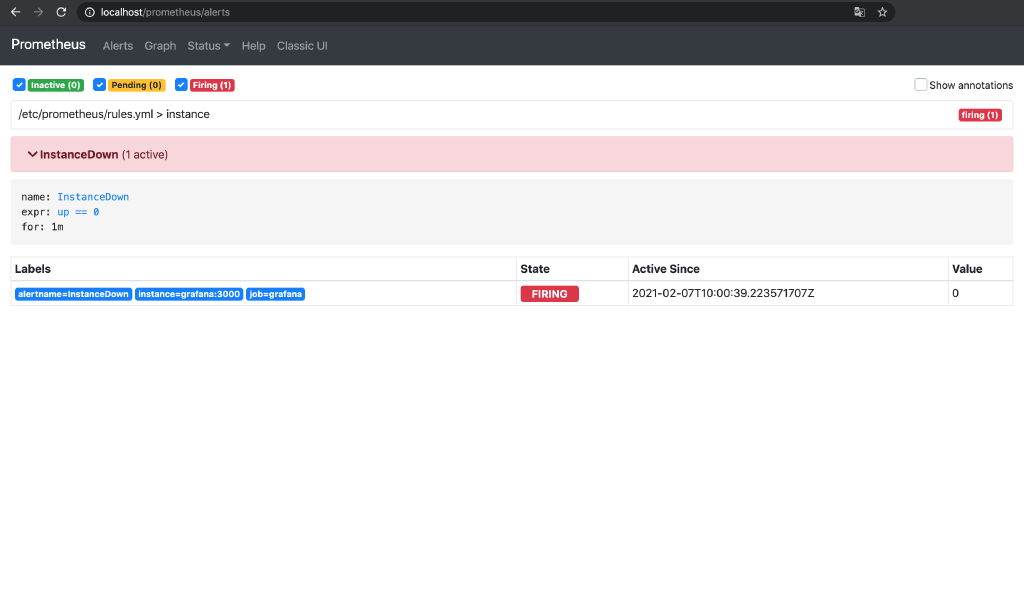Open the Alerts menu item
Image resolution: width=1024 pixels, height=609 pixels.
118,45
